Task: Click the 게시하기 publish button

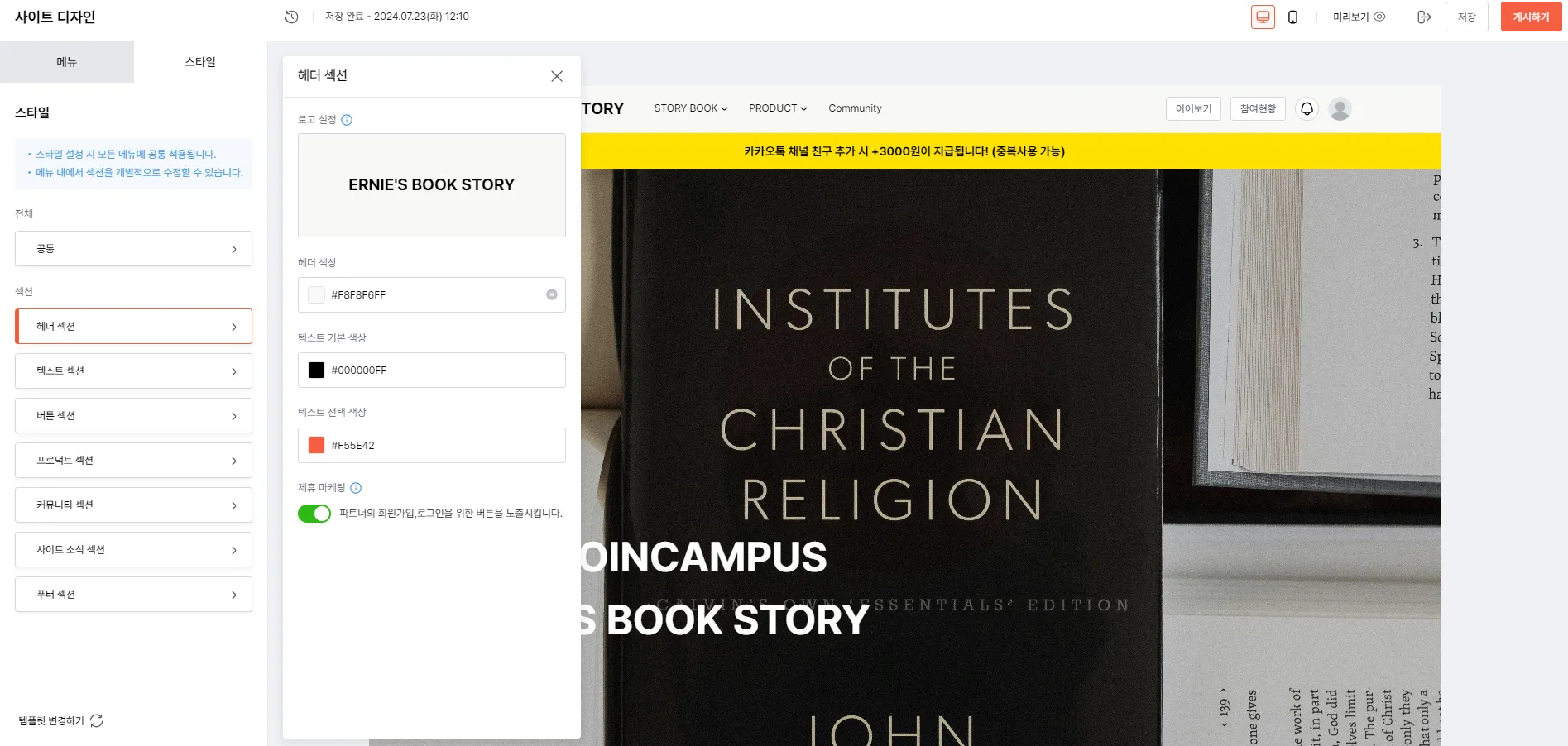Action: click(1531, 17)
